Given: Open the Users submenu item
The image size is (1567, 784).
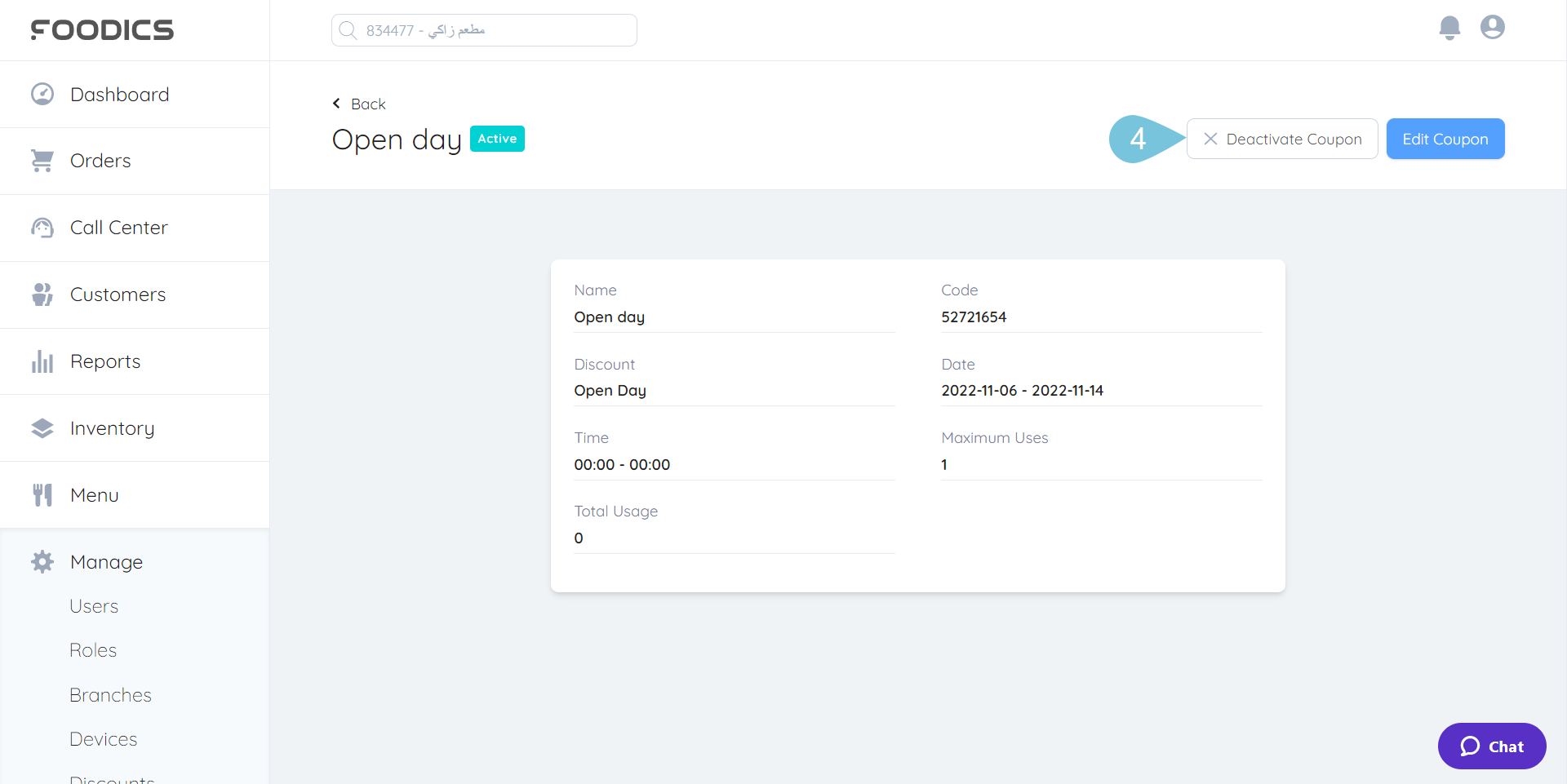Looking at the screenshot, I should [x=94, y=606].
